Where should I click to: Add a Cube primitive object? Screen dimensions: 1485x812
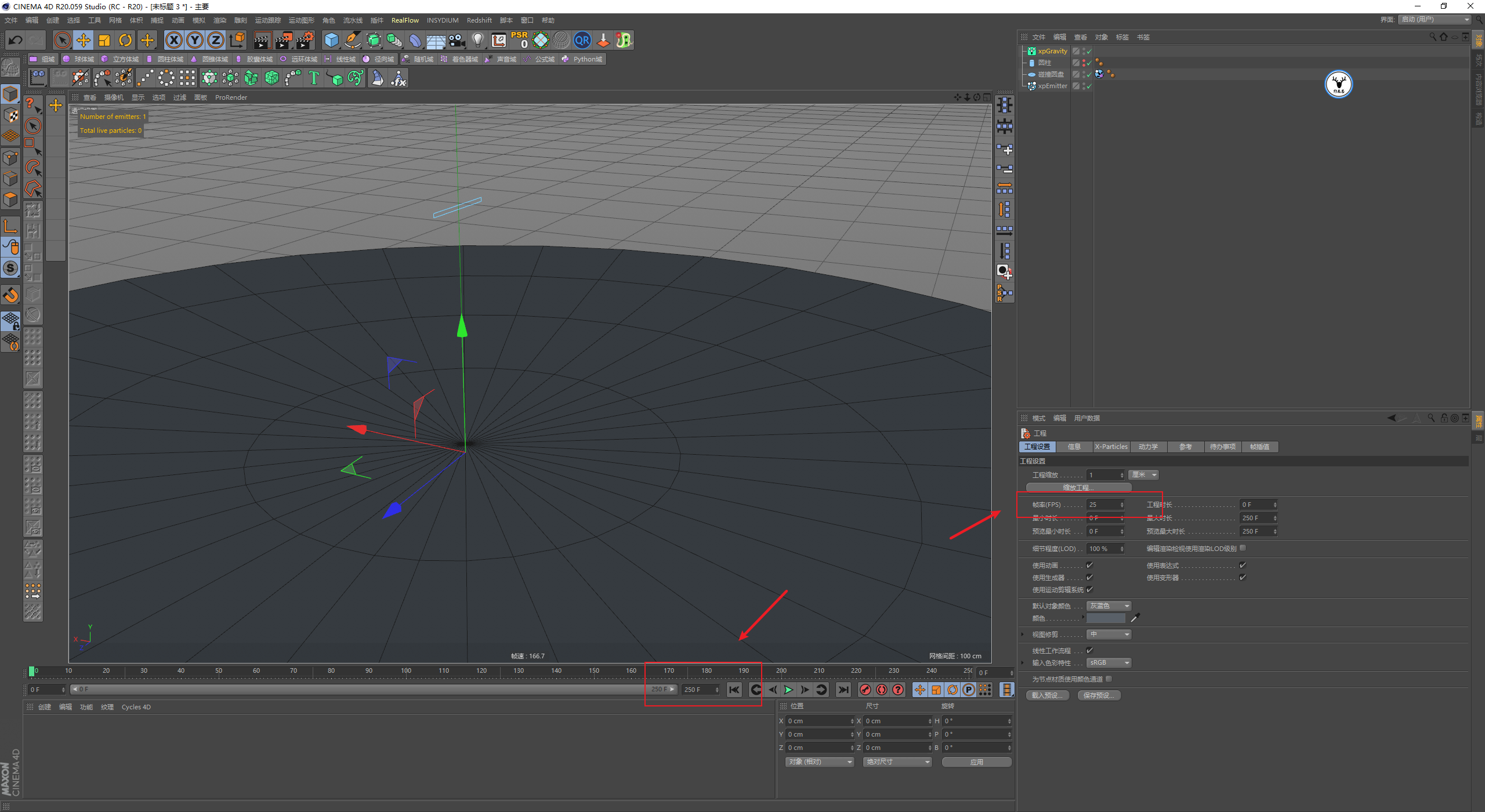click(x=331, y=40)
